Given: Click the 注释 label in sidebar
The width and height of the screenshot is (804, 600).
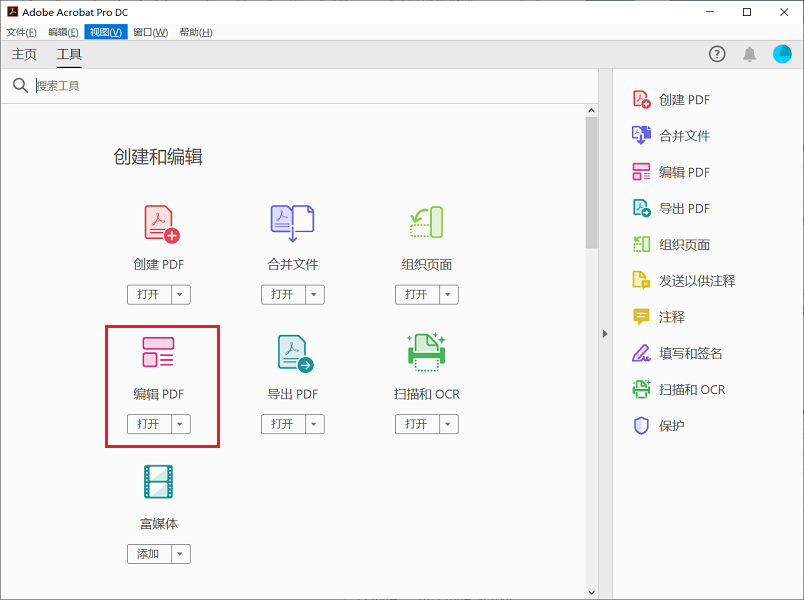Looking at the screenshot, I should 672,317.
